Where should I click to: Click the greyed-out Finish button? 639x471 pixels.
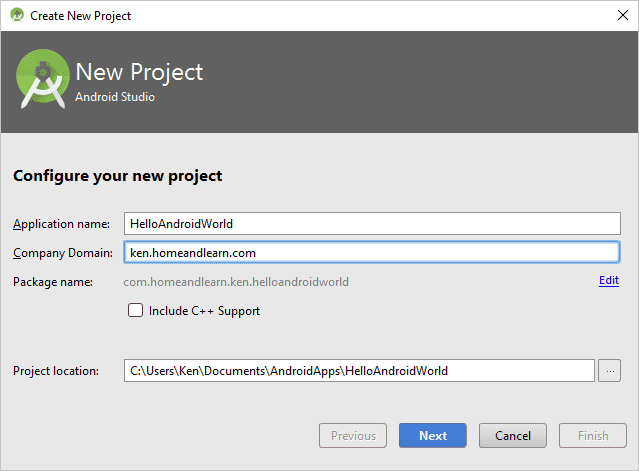point(592,436)
